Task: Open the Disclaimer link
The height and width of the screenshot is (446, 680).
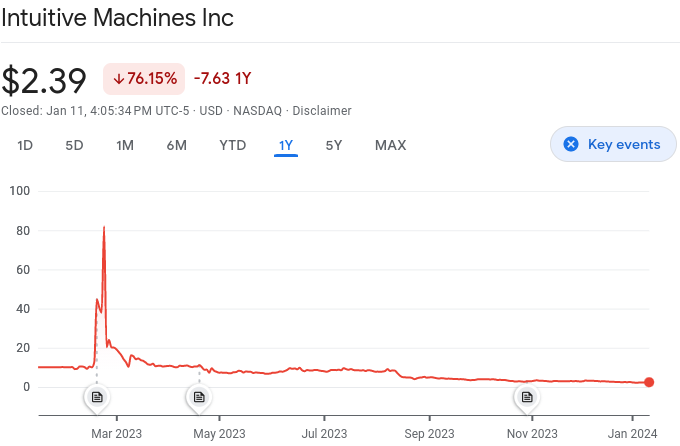Action: pyautogui.click(x=322, y=110)
